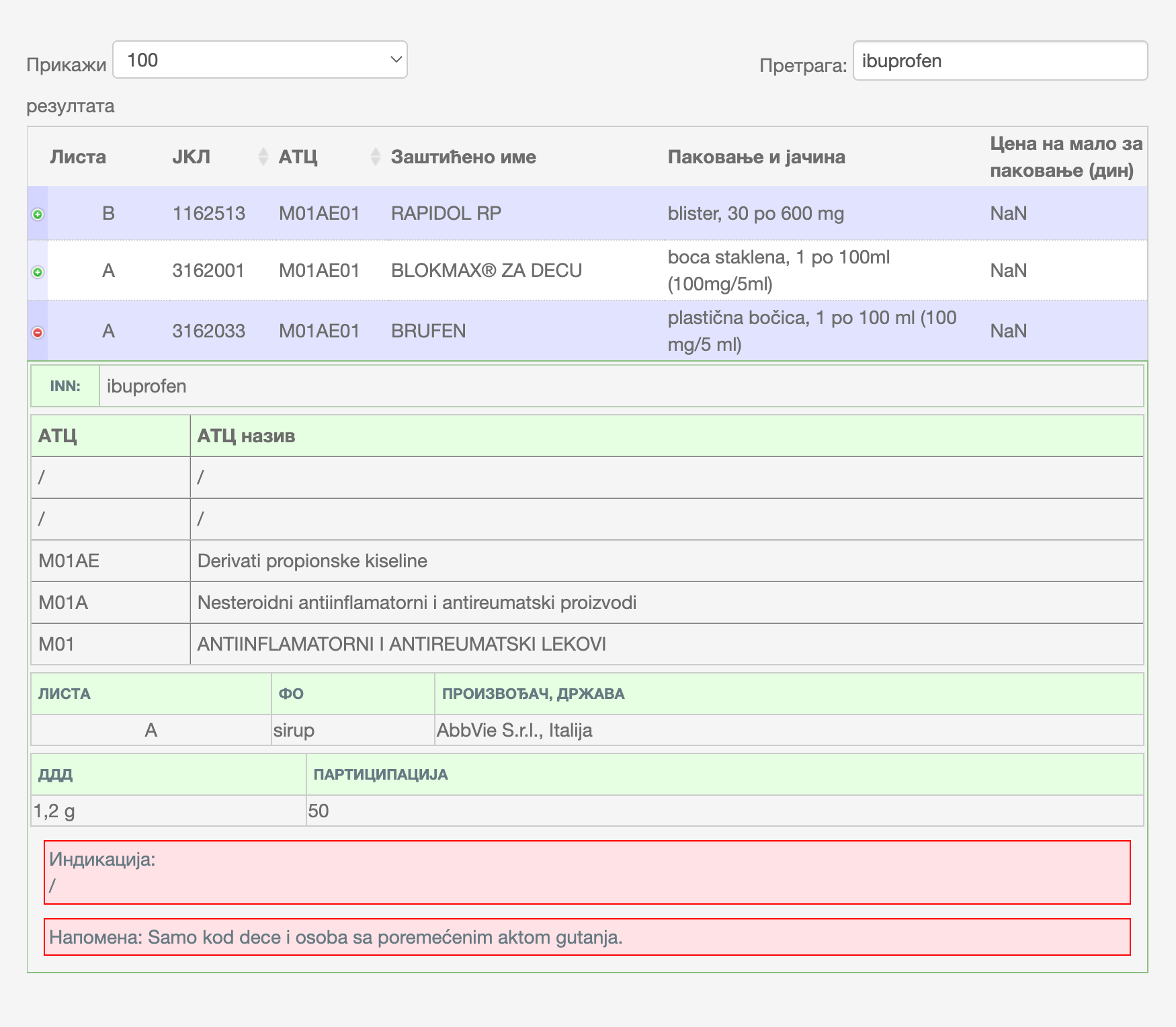Click RAPIDOL RP drug name

(x=446, y=213)
